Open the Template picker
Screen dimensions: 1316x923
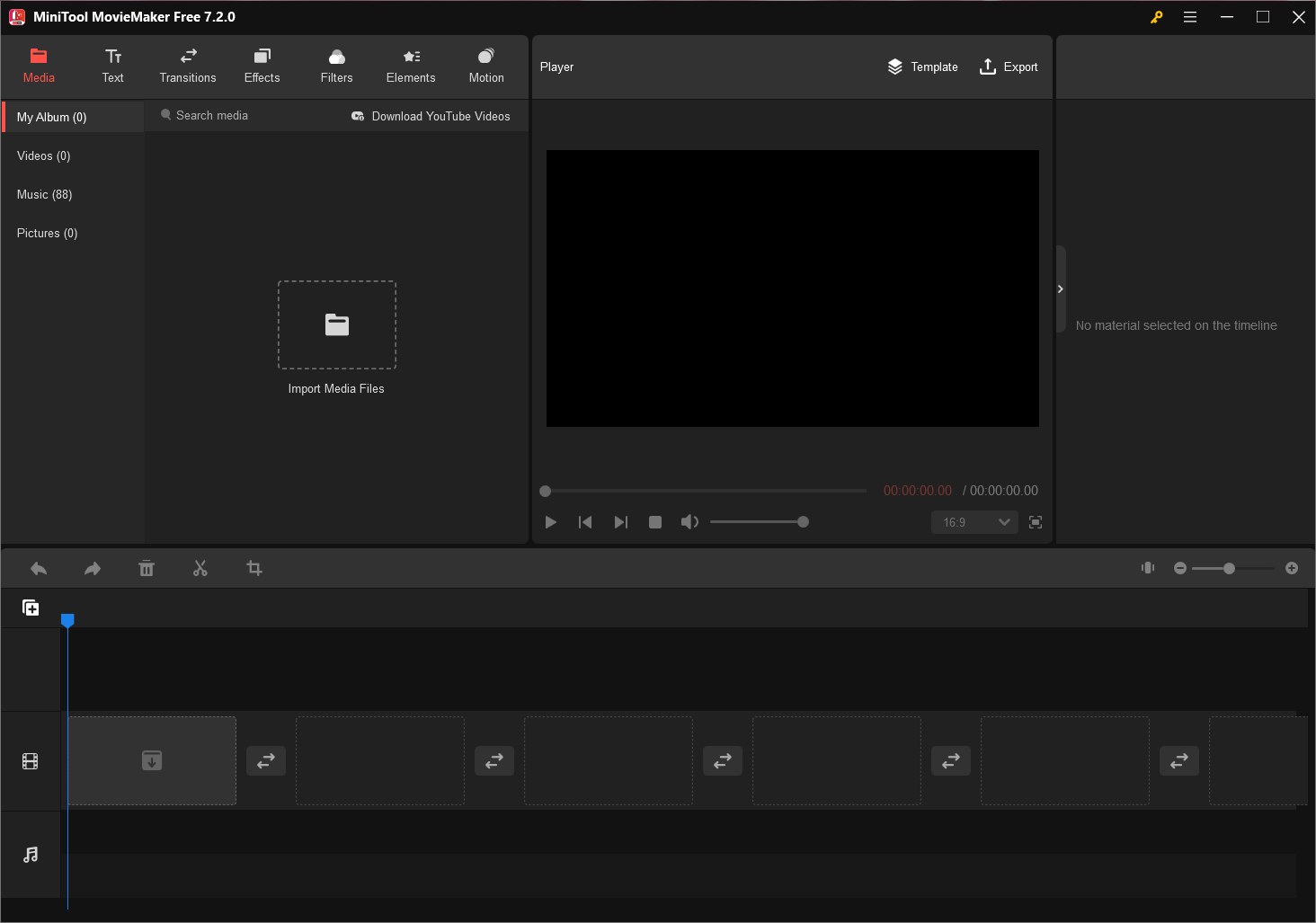tap(923, 67)
